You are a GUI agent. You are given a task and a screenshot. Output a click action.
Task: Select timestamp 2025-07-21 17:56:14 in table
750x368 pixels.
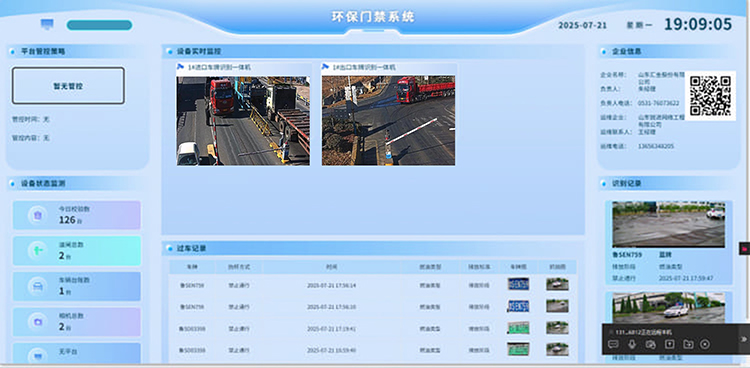point(331,285)
